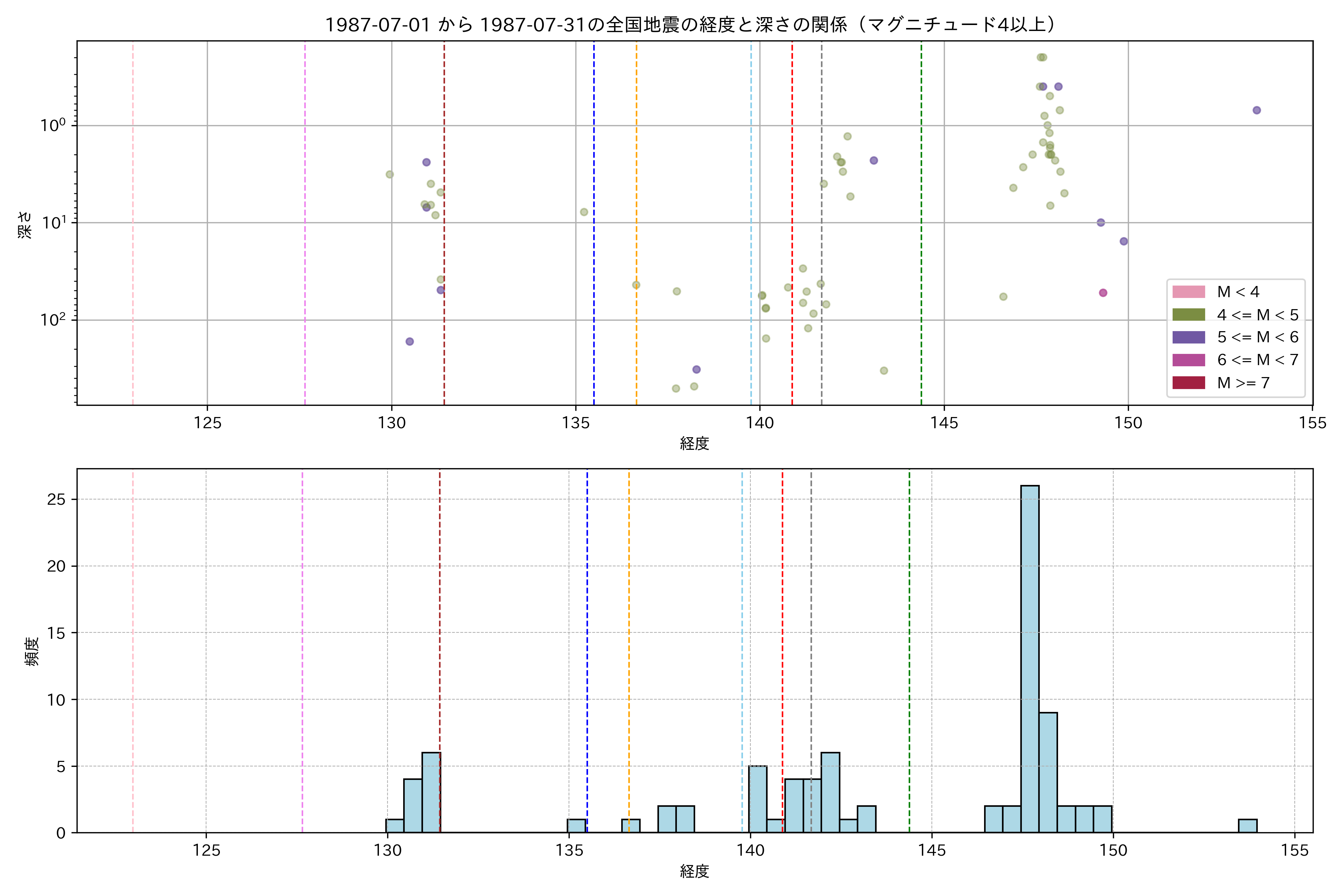The width and height of the screenshot is (1344, 896).
Task: Click the histogram bar of height 6 near 131
Action: [431, 792]
